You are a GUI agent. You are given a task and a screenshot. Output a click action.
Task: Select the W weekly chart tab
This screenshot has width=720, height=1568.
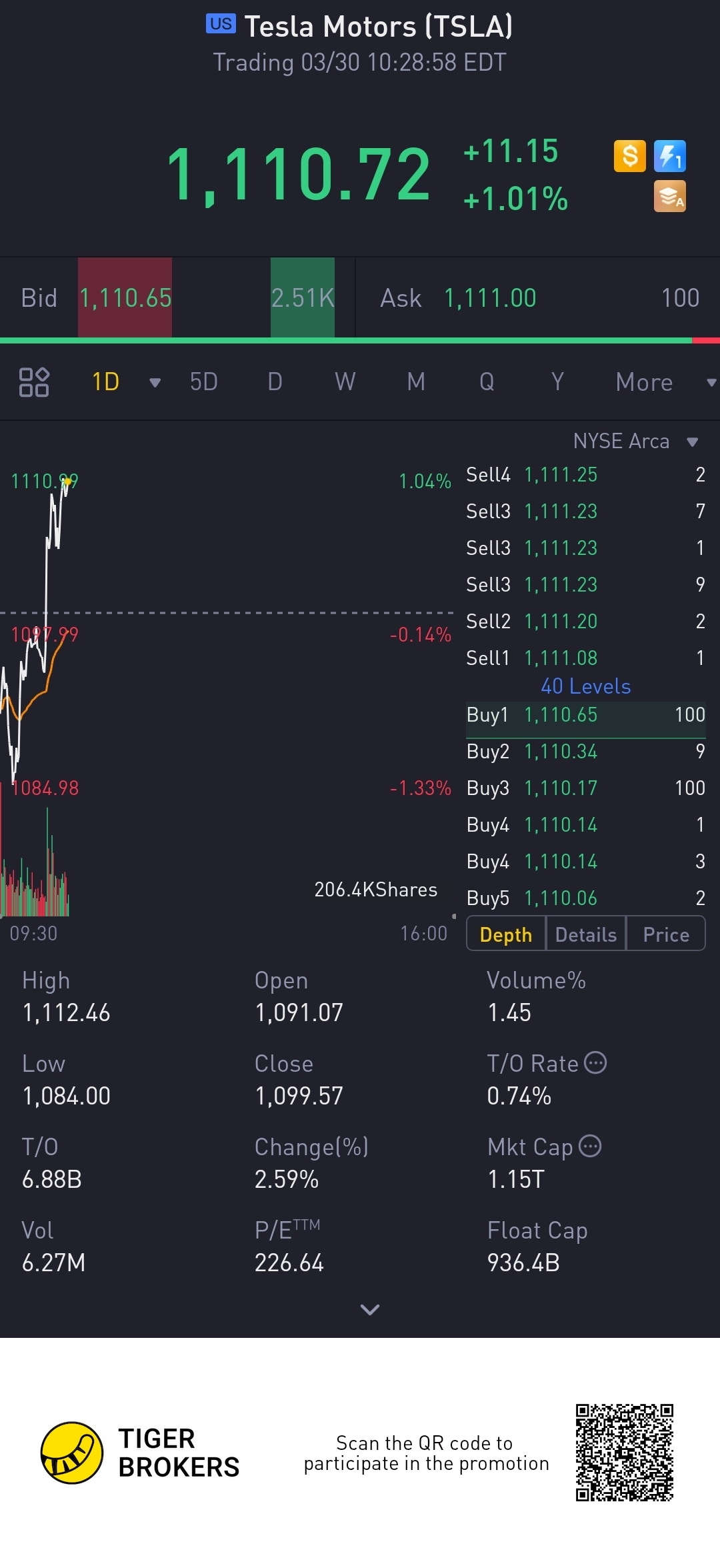(345, 382)
